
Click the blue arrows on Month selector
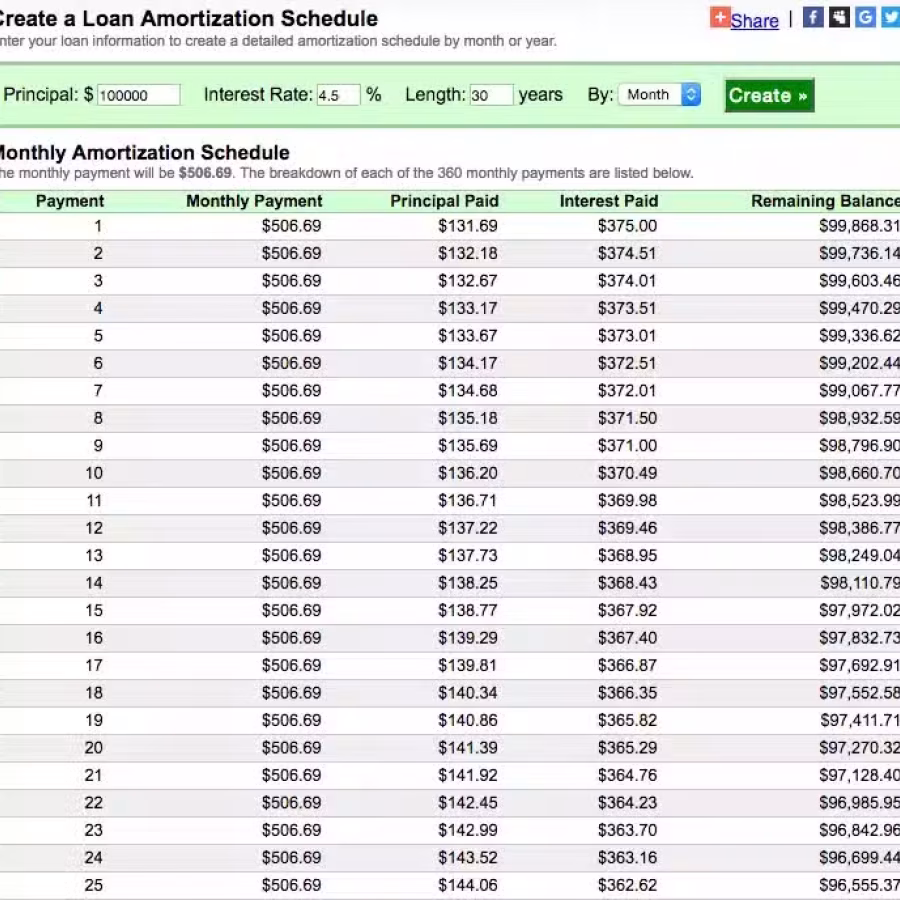(x=691, y=95)
